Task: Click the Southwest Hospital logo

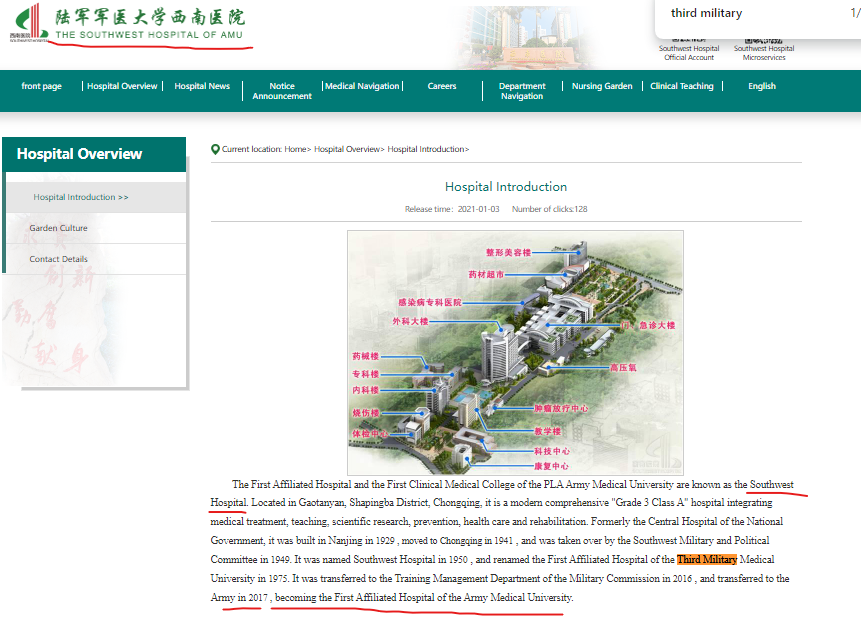Action: click(30, 23)
